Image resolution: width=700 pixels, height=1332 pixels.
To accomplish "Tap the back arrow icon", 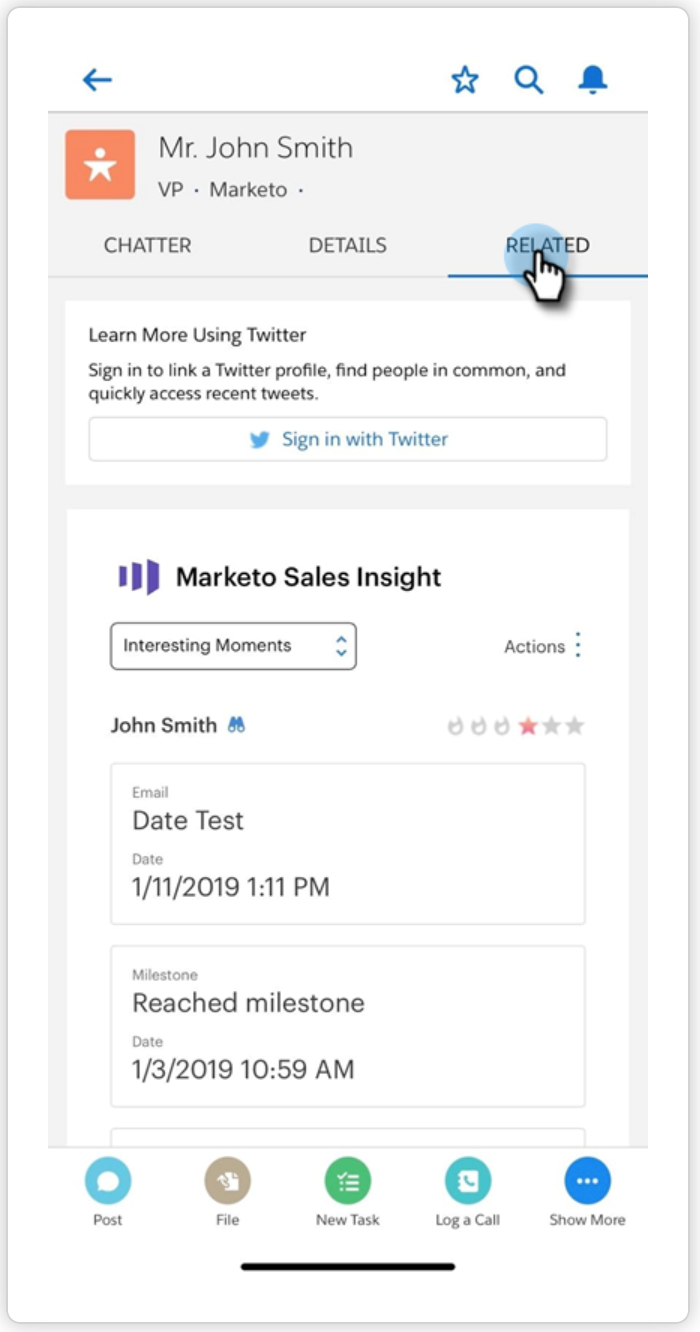I will pyautogui.click(x=97, y=80).
